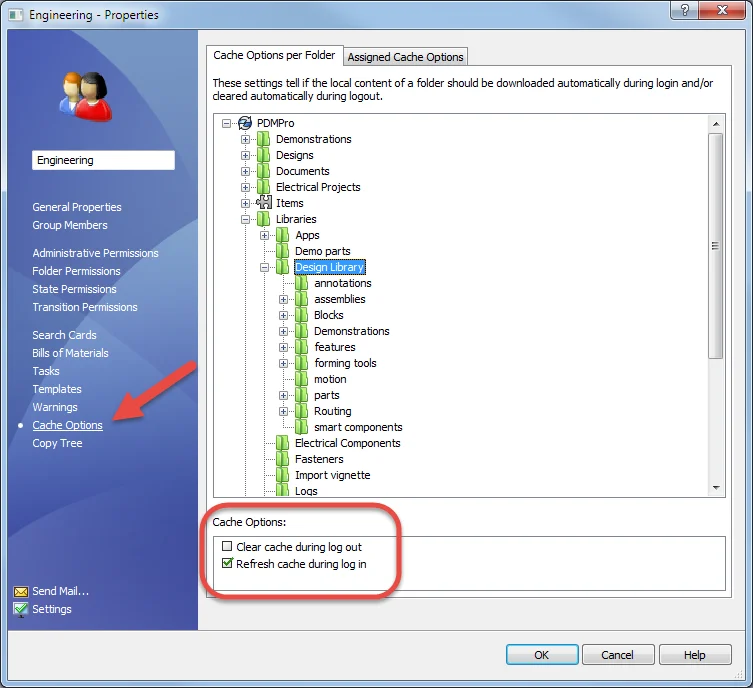
Task: Collapse the Design Library folder
Action: 265,267
